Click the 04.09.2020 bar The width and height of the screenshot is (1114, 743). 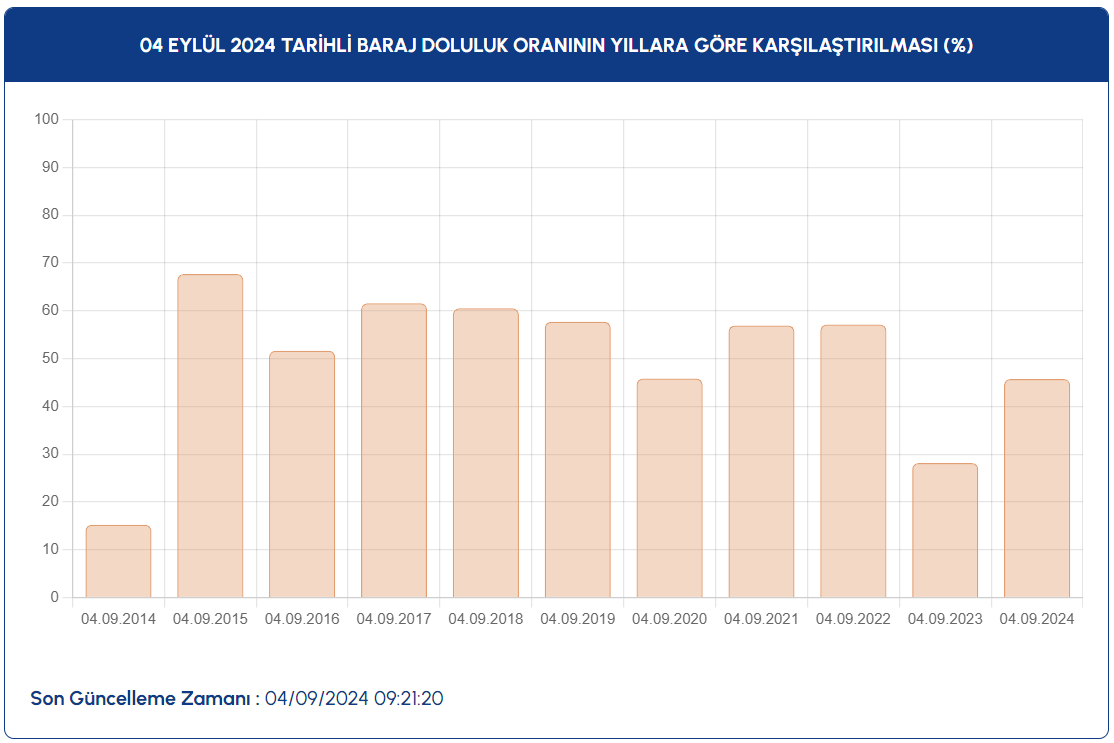(x=669, y=489)
